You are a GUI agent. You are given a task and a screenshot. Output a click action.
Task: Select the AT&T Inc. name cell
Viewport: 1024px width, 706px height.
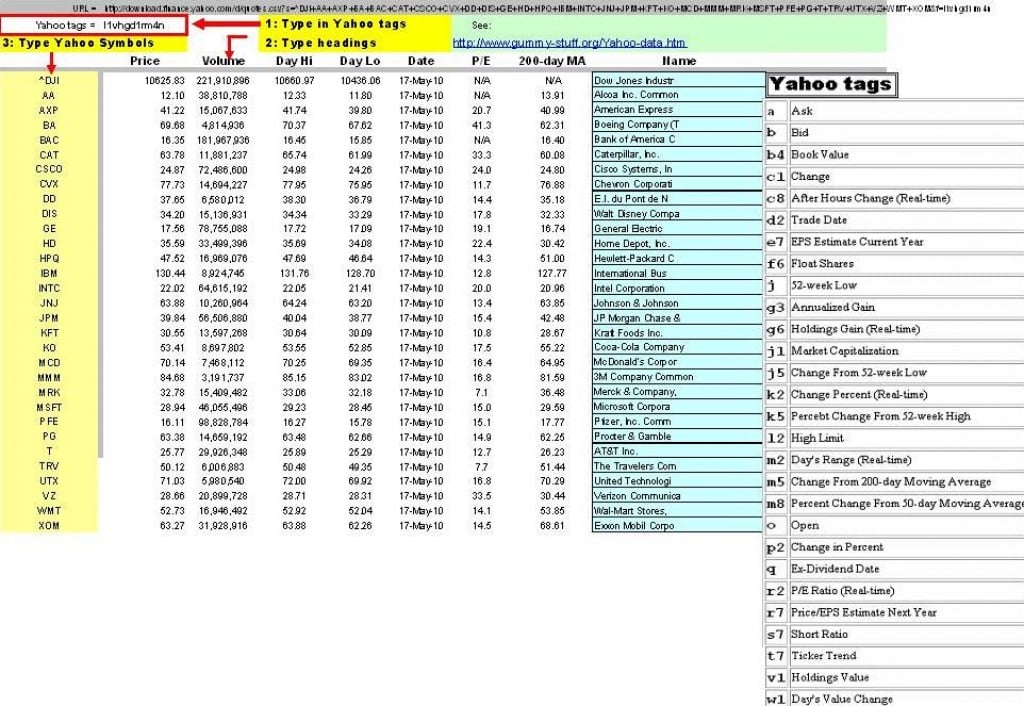[x=678, y=451]
